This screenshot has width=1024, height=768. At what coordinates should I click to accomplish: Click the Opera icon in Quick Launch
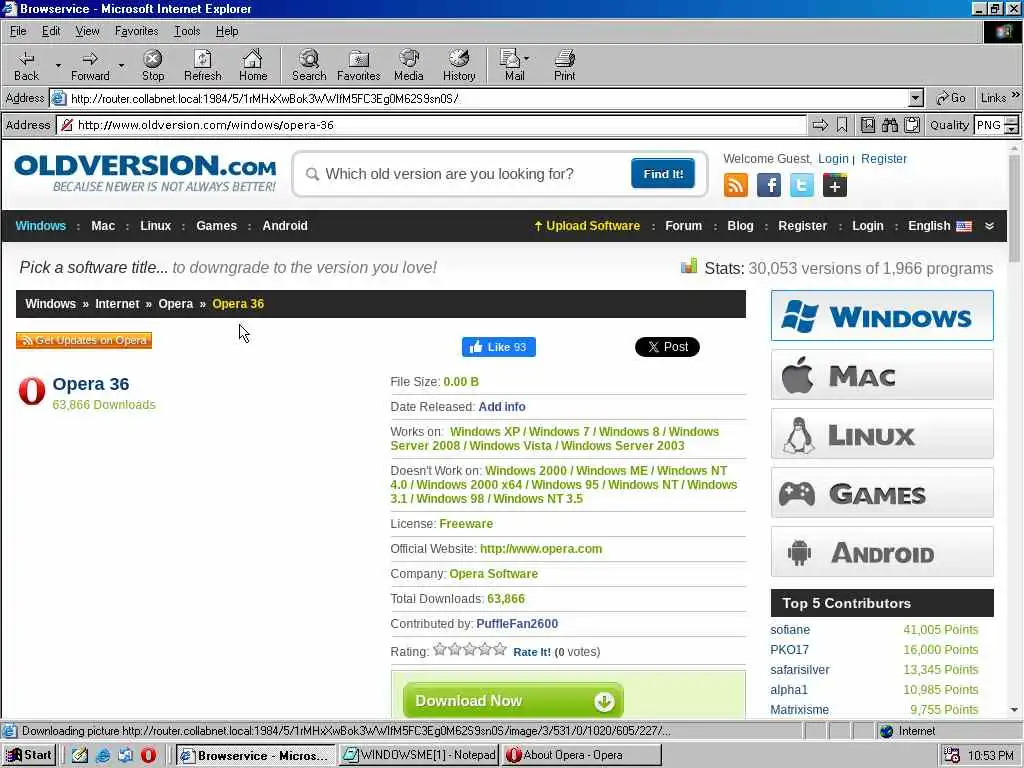pos(148,755)
